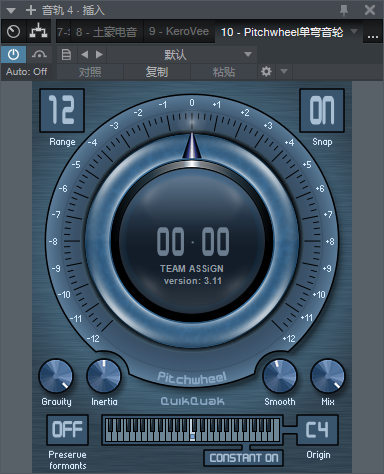Click the highlighted key on the mini keyboard
384x474 pixels.
pyautogui.click(x=192, y=431)
